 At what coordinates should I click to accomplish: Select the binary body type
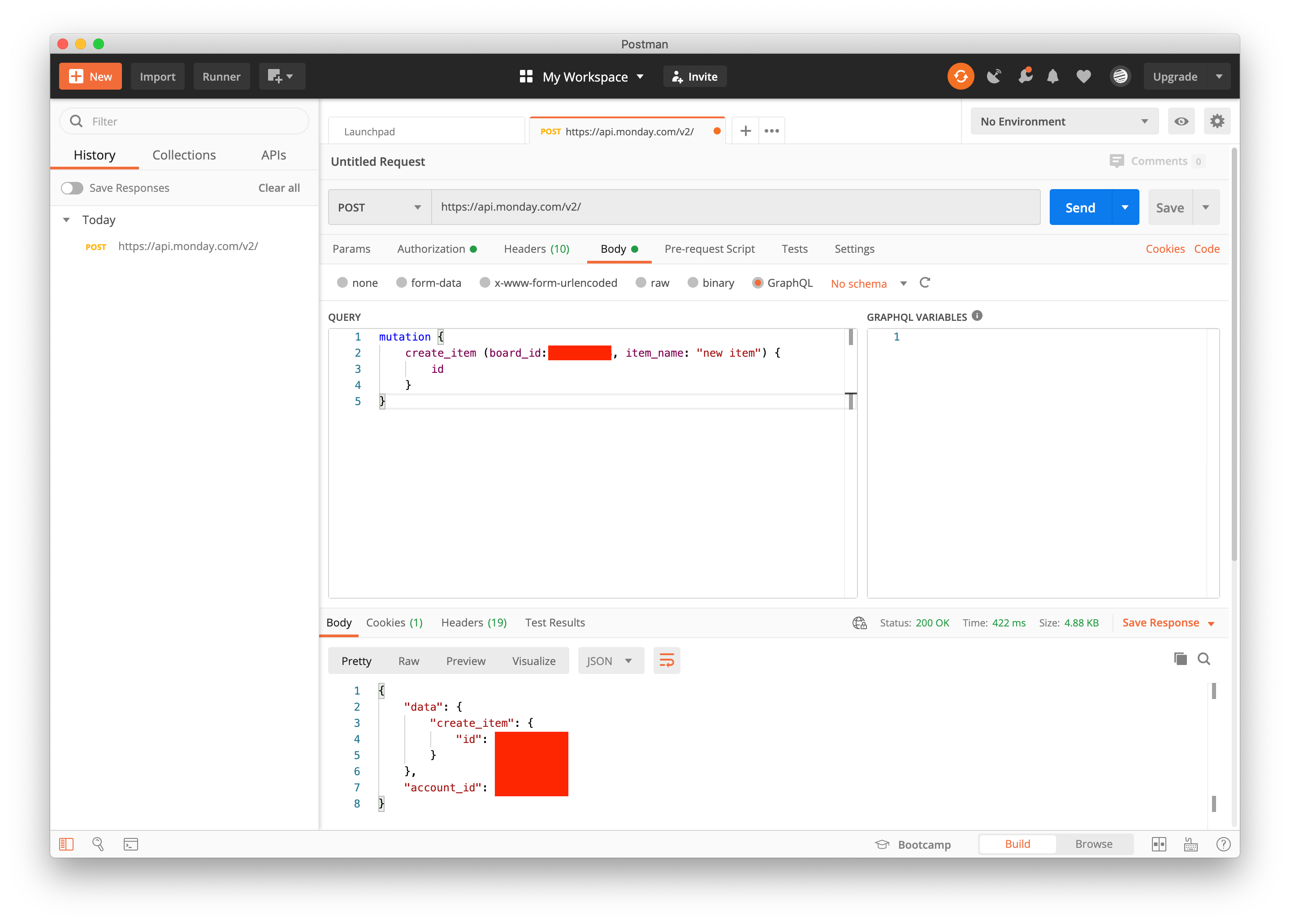click(692, 283)
